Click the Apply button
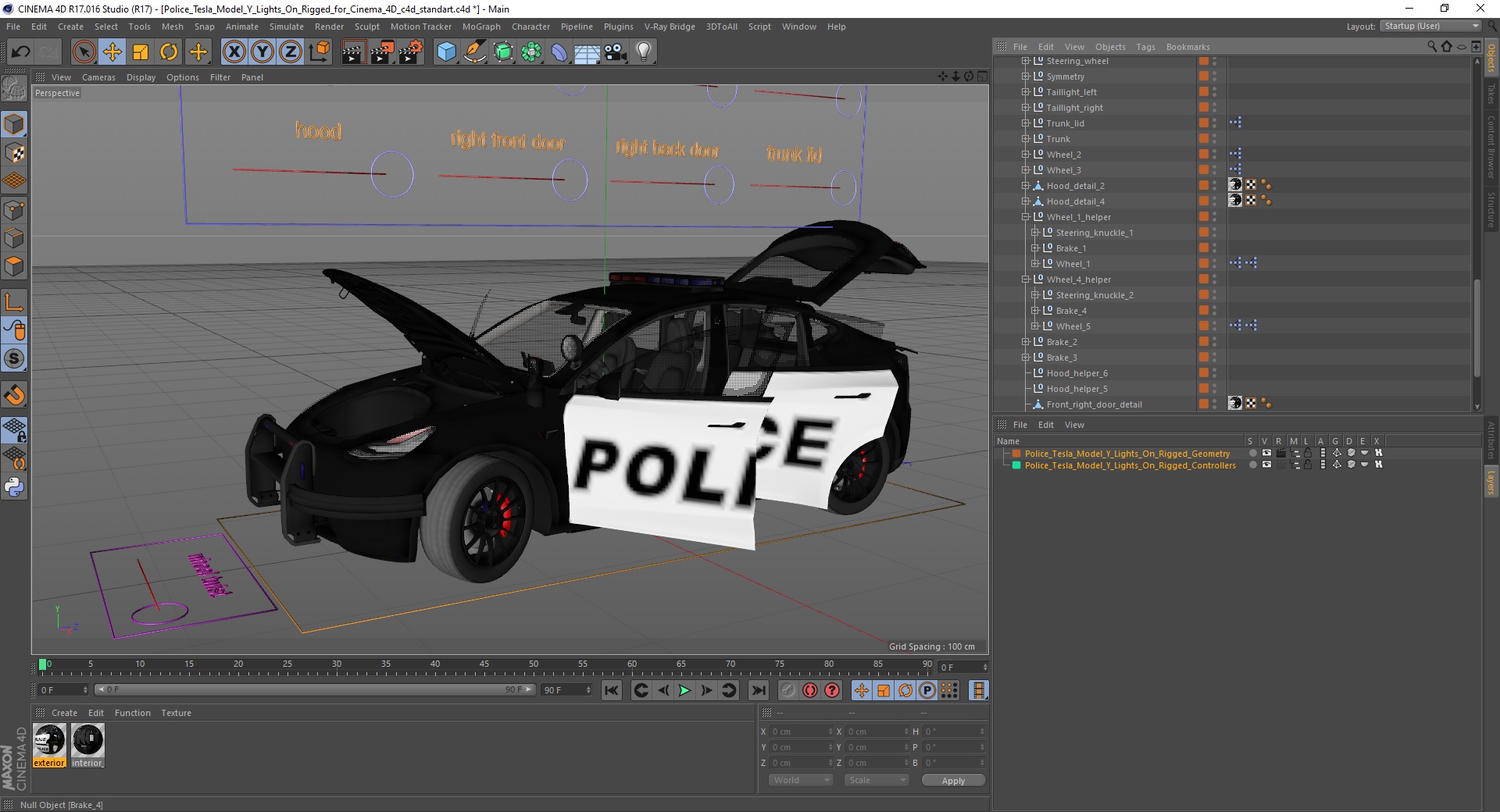Viewport: 1500px width, 812px height. coord(953,780)
